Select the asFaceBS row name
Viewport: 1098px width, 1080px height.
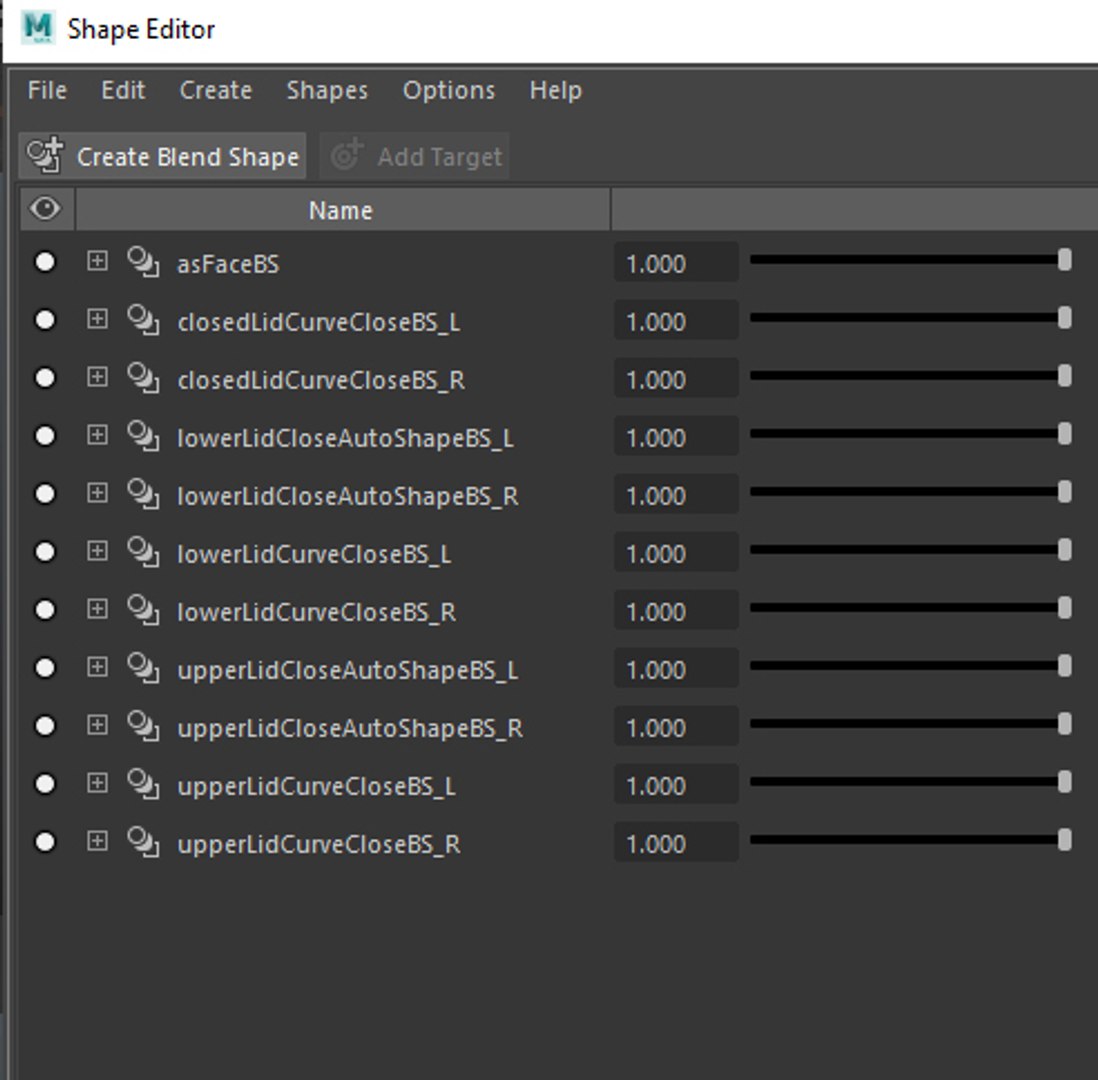(x=228, y=264)
